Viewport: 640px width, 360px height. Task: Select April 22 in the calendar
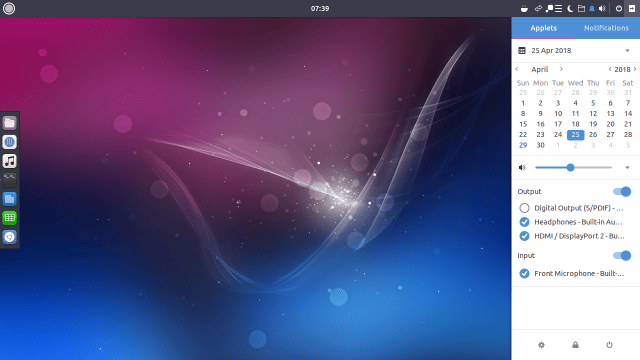pyautogui.click(x=523, y=135)
